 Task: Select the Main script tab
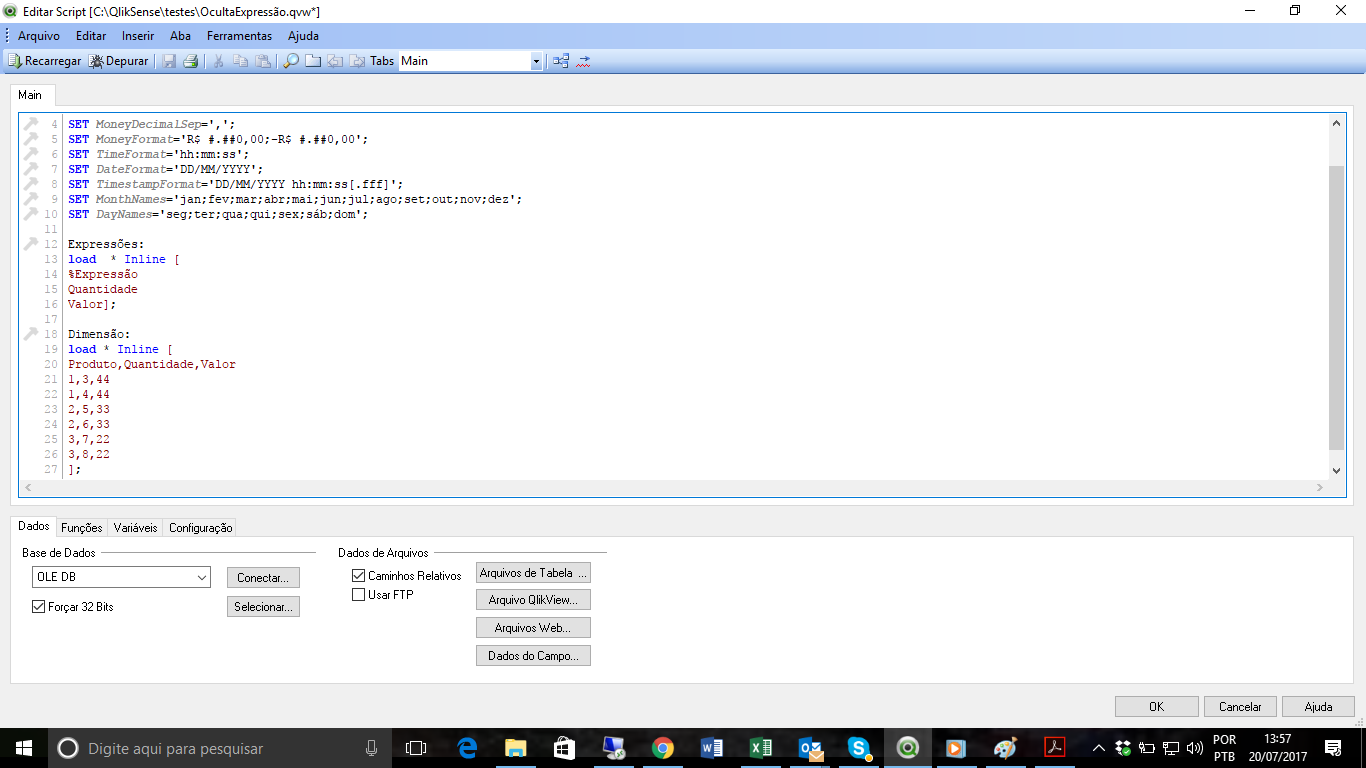(30, 95)
